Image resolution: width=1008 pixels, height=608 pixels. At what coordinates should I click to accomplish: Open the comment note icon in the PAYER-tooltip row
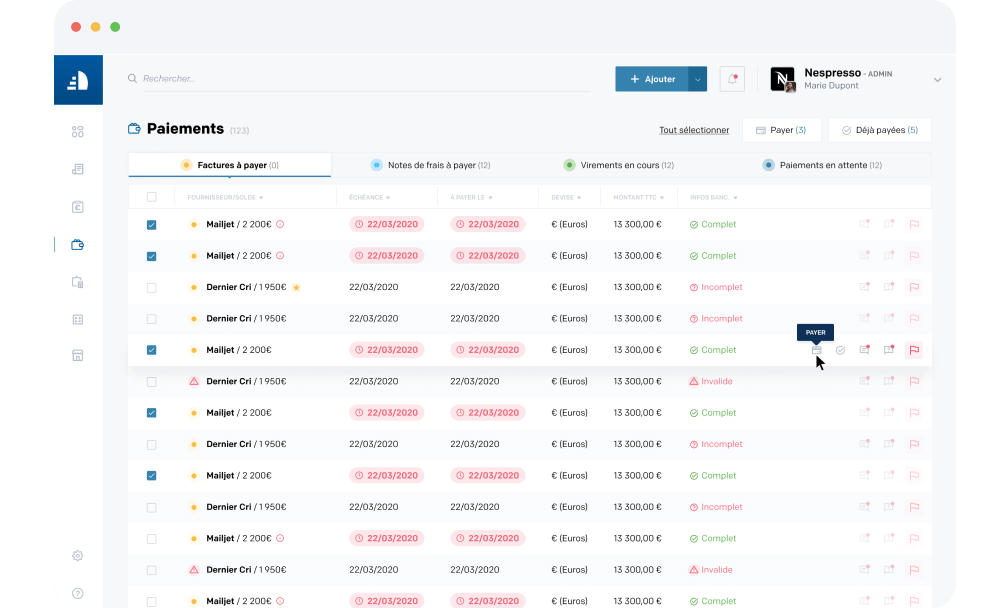click(x=865, y=350)
